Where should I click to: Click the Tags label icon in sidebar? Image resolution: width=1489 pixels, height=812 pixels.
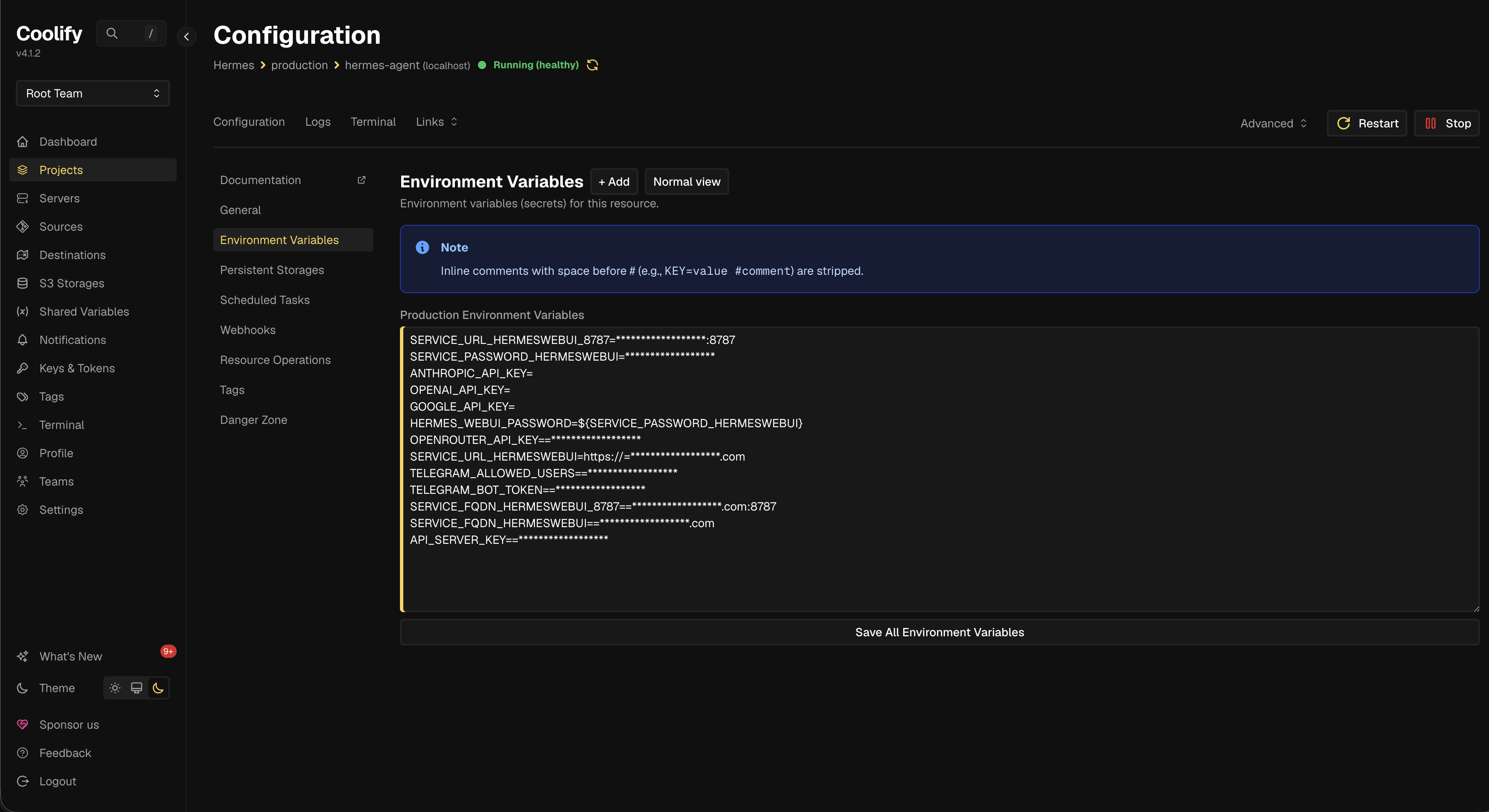pyautogui.click(x=22, y=396)
